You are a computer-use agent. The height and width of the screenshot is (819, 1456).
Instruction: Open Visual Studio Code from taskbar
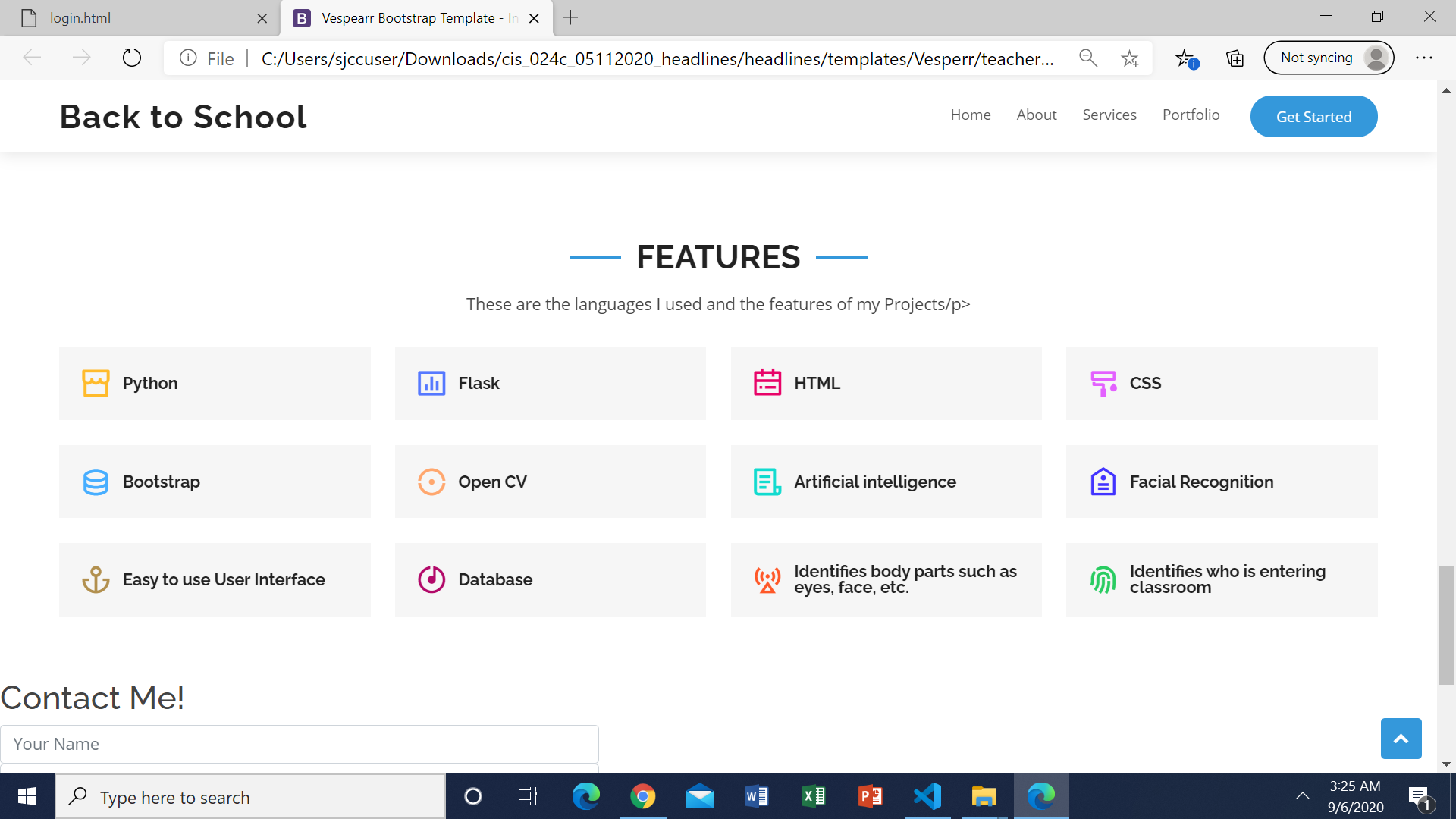(927, 796)
